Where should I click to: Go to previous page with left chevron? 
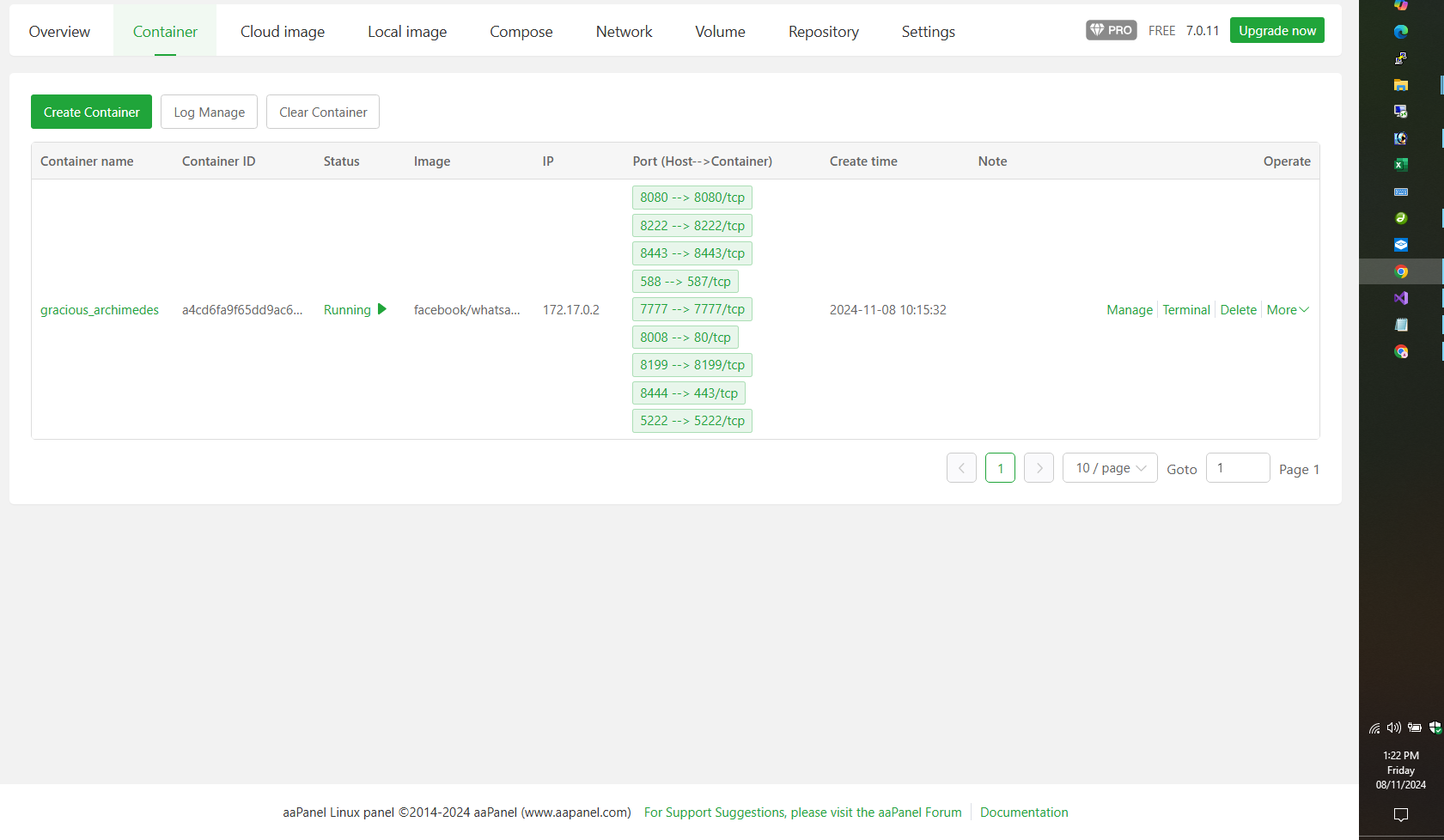961,468
